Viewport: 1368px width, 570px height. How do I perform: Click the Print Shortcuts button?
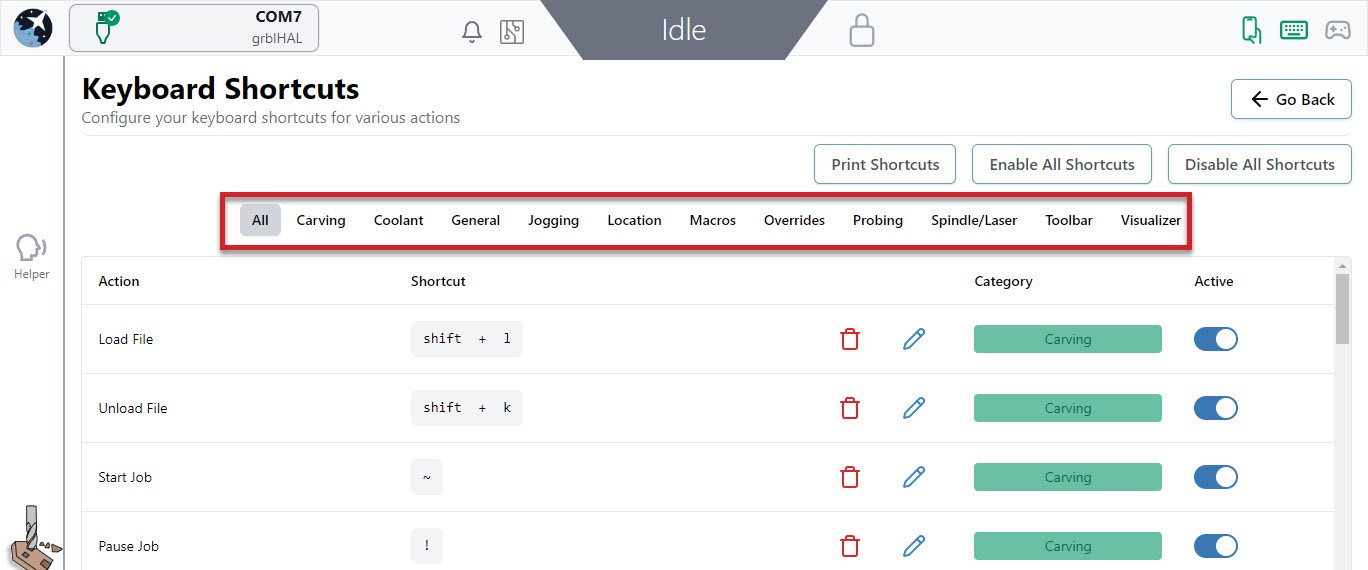point(885,164)
